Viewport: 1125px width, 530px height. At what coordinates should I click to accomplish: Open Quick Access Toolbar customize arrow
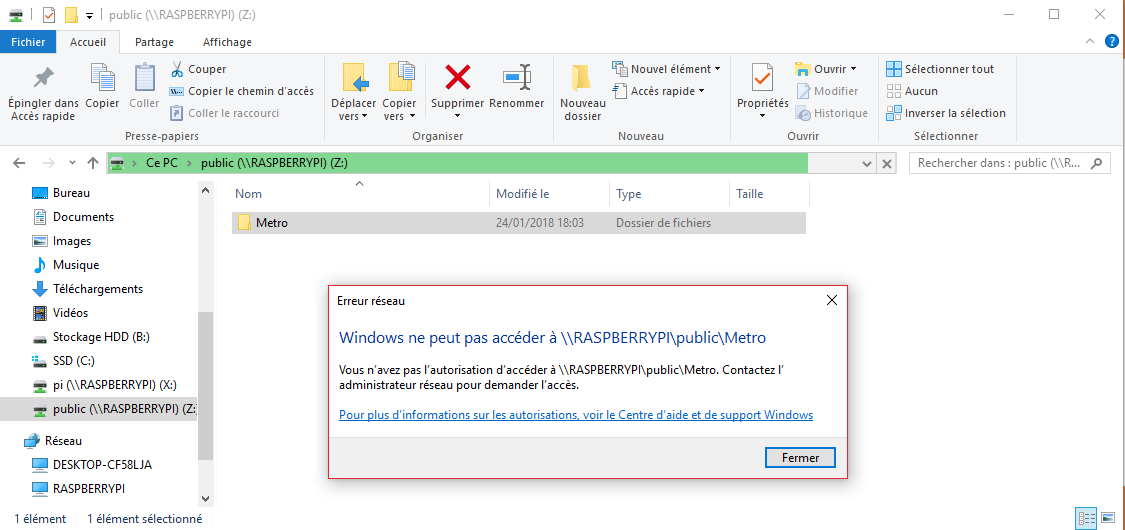pos(89,15)
